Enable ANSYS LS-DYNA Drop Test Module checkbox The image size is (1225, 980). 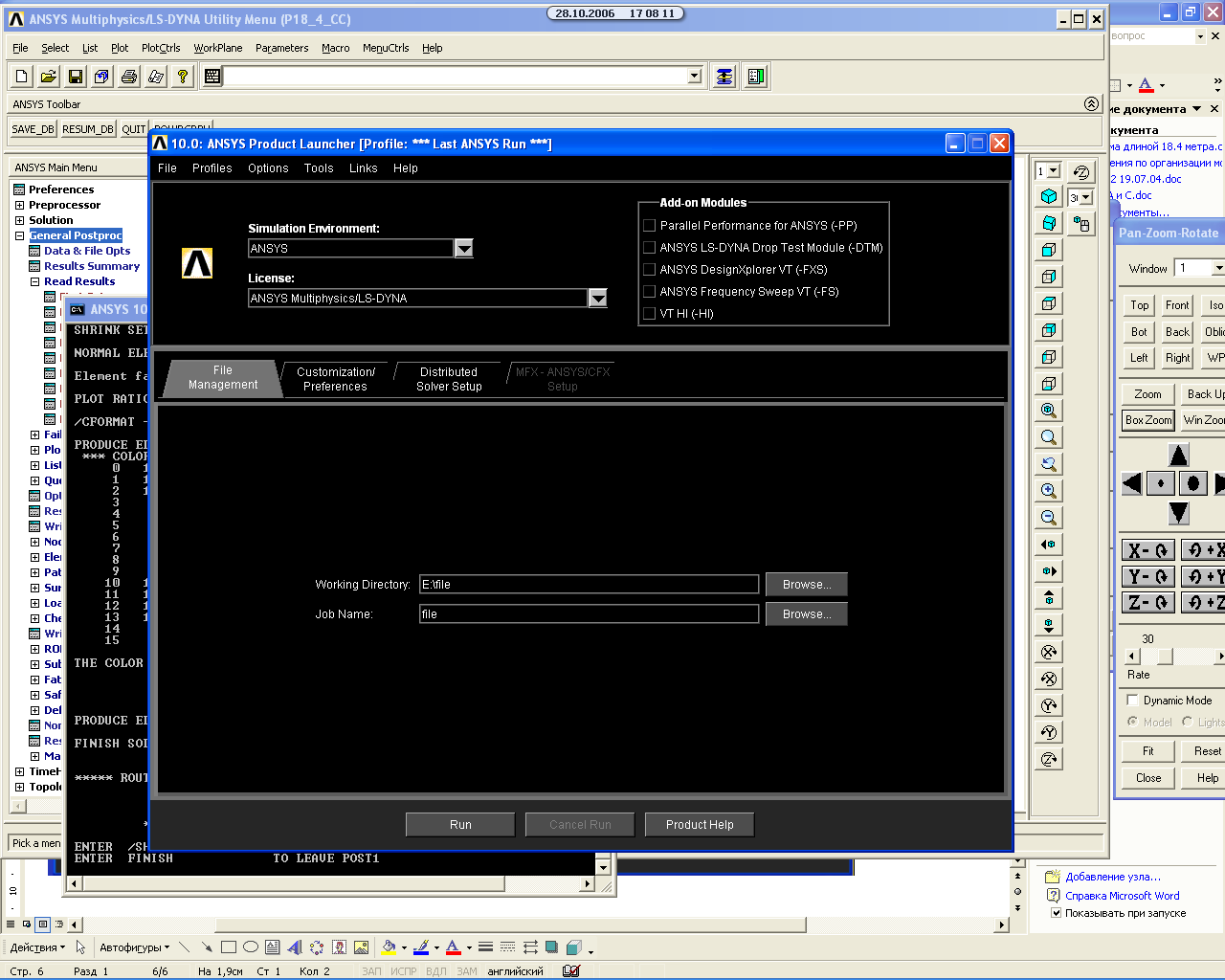(650, 248)
